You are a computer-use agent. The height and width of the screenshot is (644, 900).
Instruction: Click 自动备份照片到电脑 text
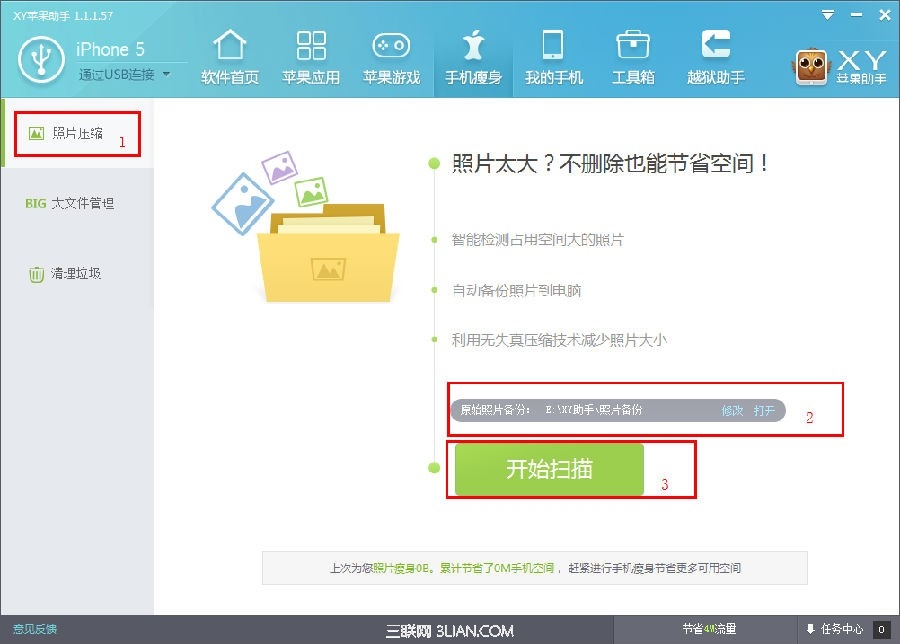pos(517,290)
